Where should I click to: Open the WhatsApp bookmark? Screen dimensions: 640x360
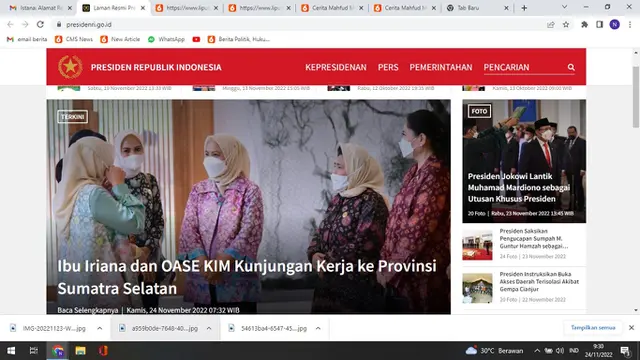[x=167, y=39]
